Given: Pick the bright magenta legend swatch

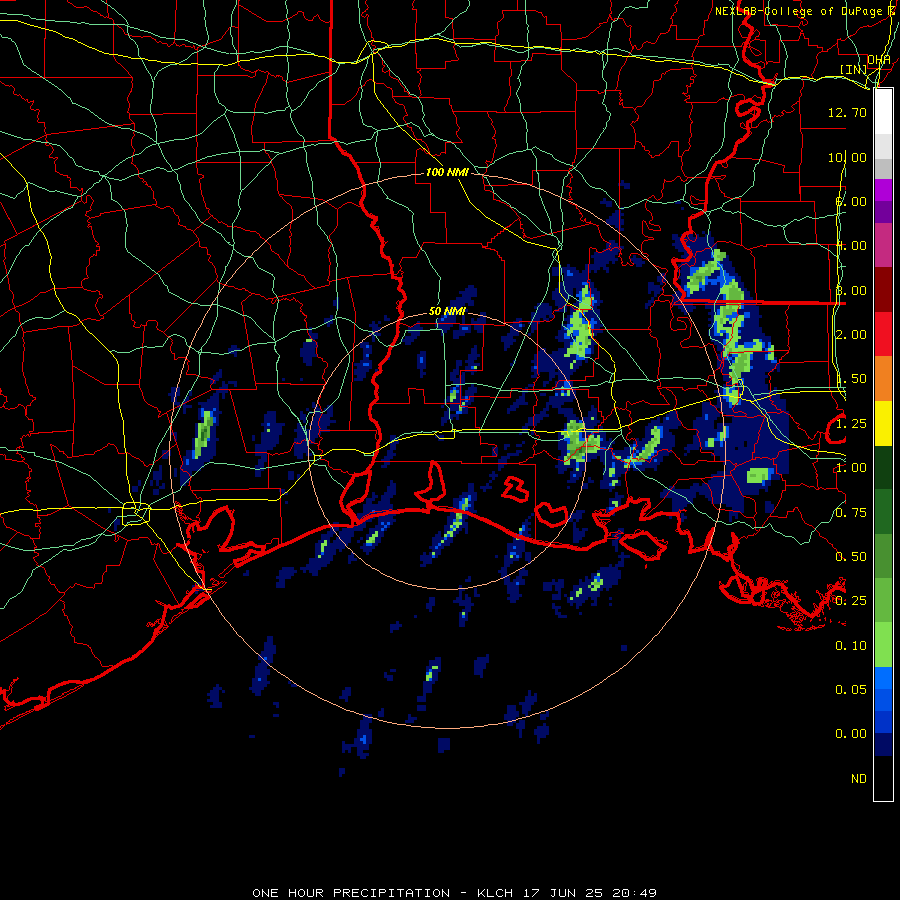Looking at the screenshot, I should coord(883,190).
